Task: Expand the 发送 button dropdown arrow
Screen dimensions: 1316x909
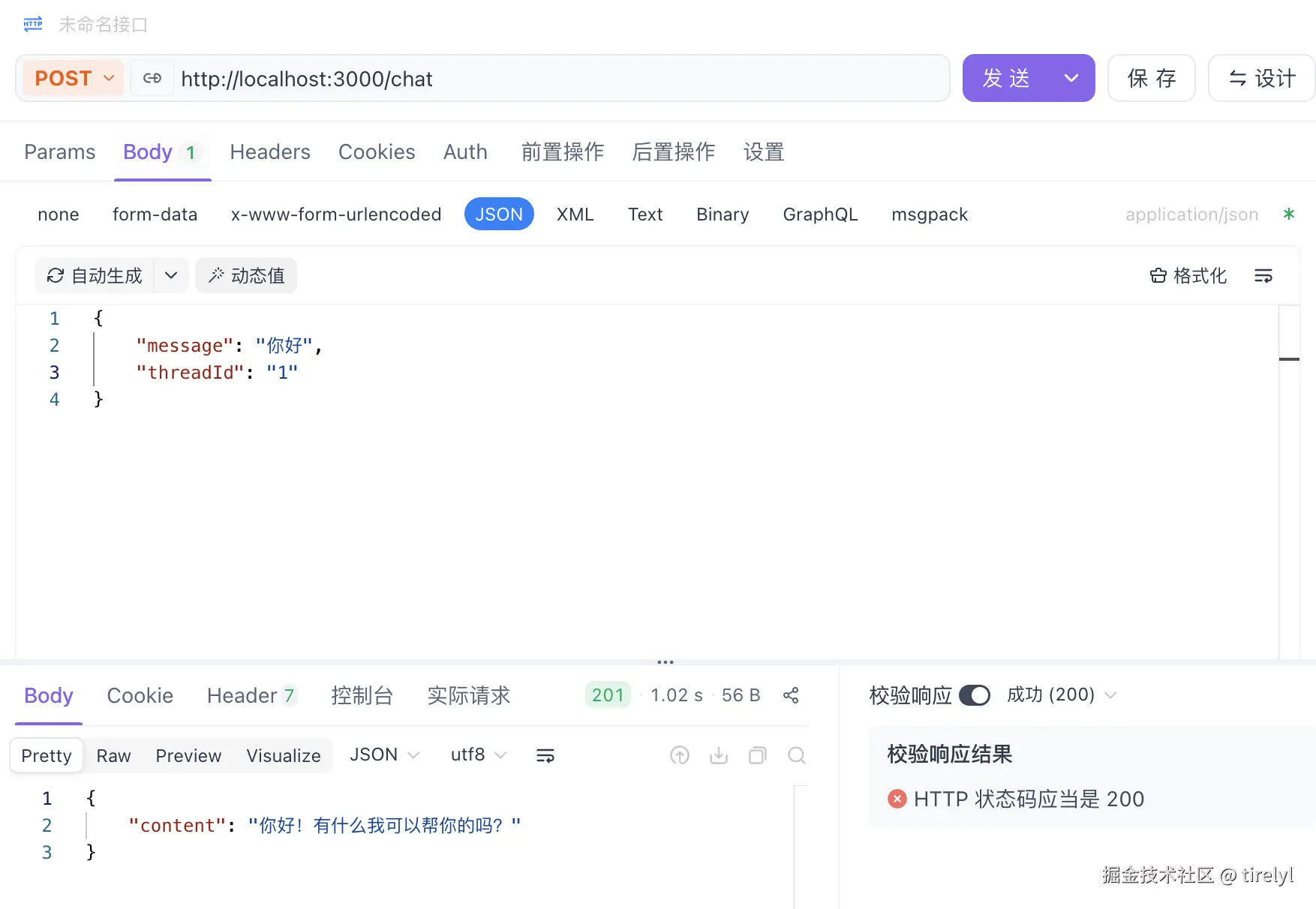Action: (1071, 78)
